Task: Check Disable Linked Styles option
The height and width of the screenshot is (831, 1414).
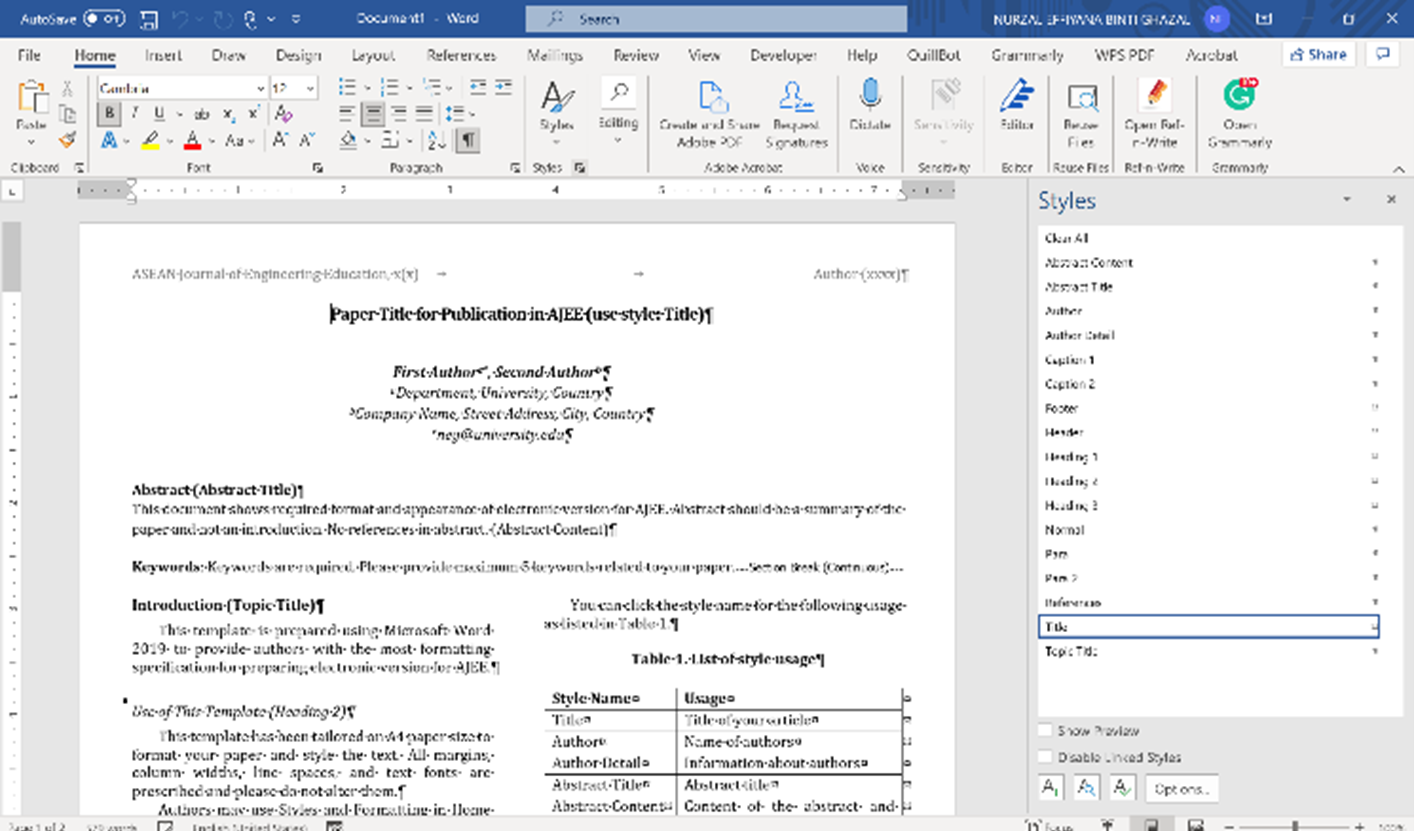Action: (x=1045, y=757)
